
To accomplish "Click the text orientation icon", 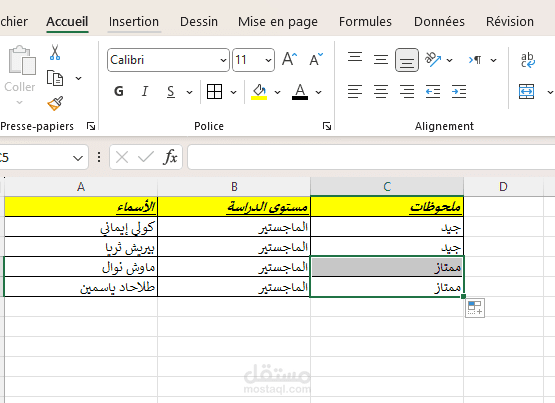I will [433, 59].
